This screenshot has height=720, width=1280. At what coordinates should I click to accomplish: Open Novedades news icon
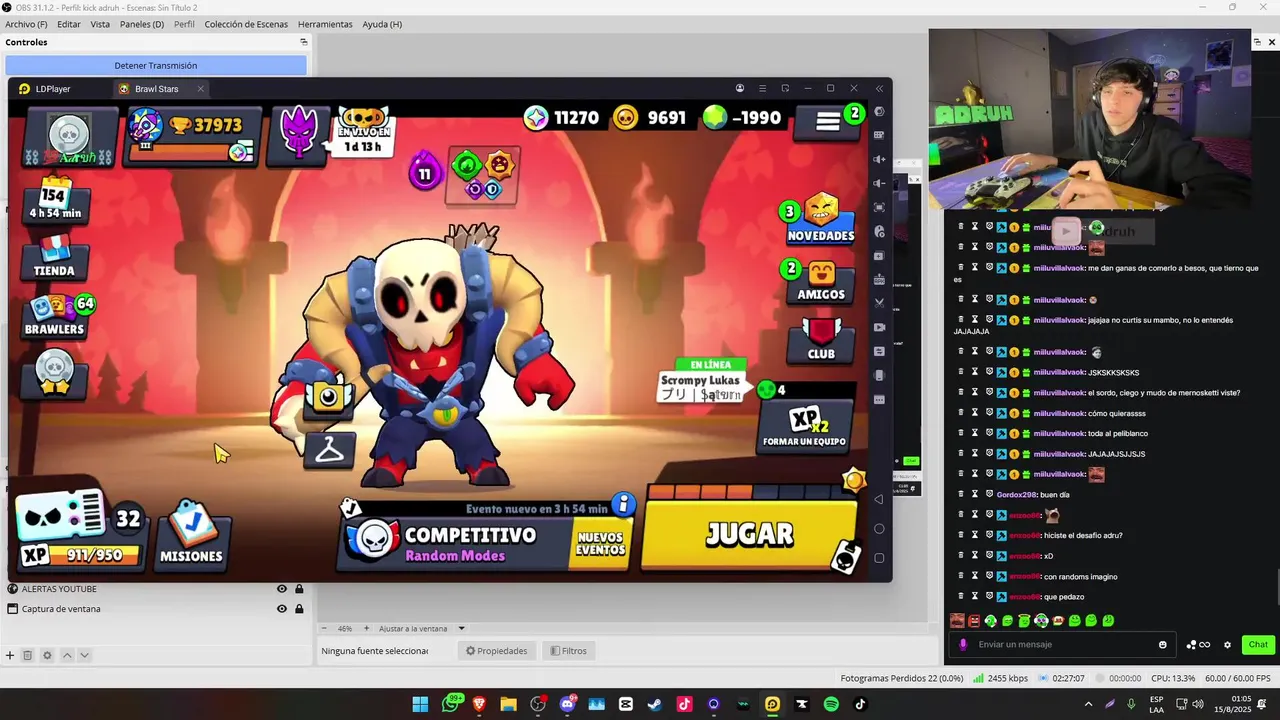[821, 219]
